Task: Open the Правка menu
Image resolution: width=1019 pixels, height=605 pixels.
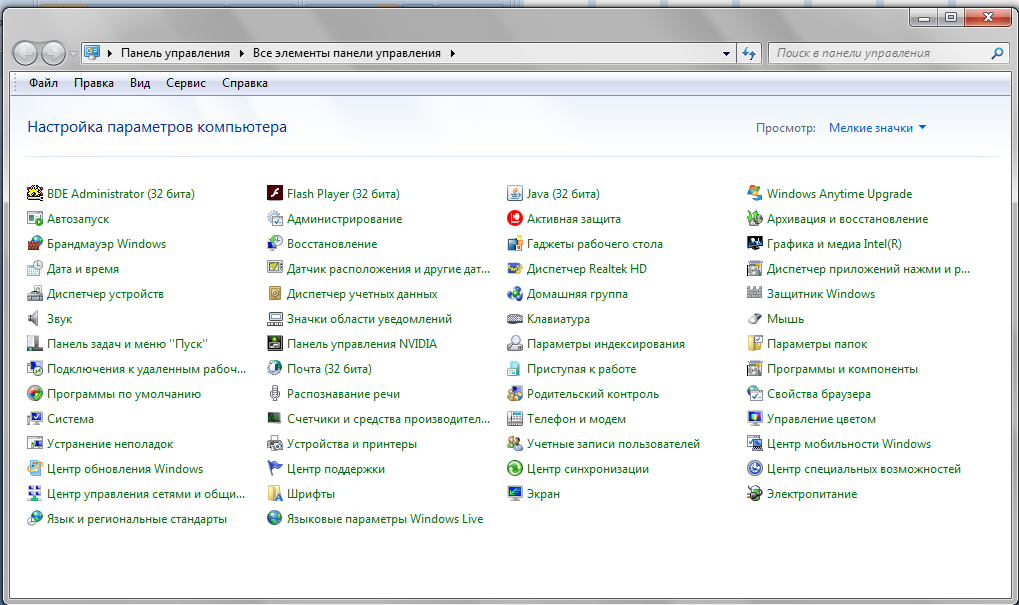Action: click(x=94, y=83)
